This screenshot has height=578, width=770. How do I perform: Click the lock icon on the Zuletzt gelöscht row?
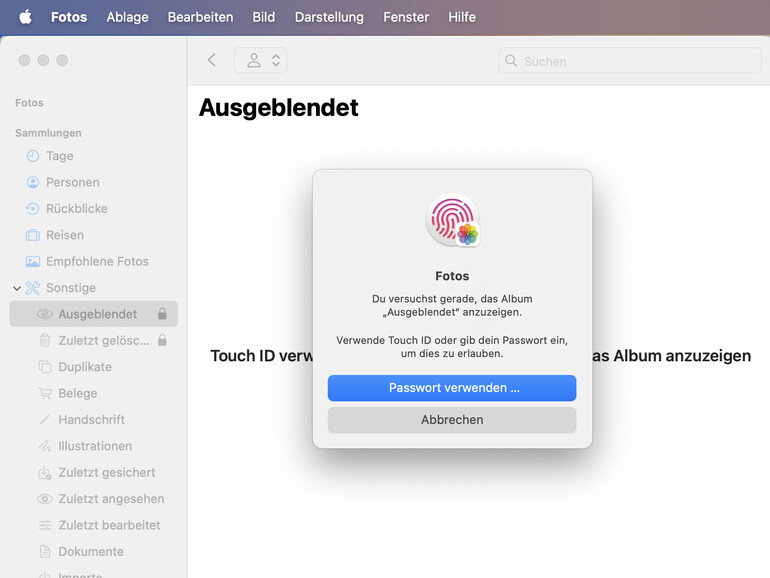pos(162,340)
